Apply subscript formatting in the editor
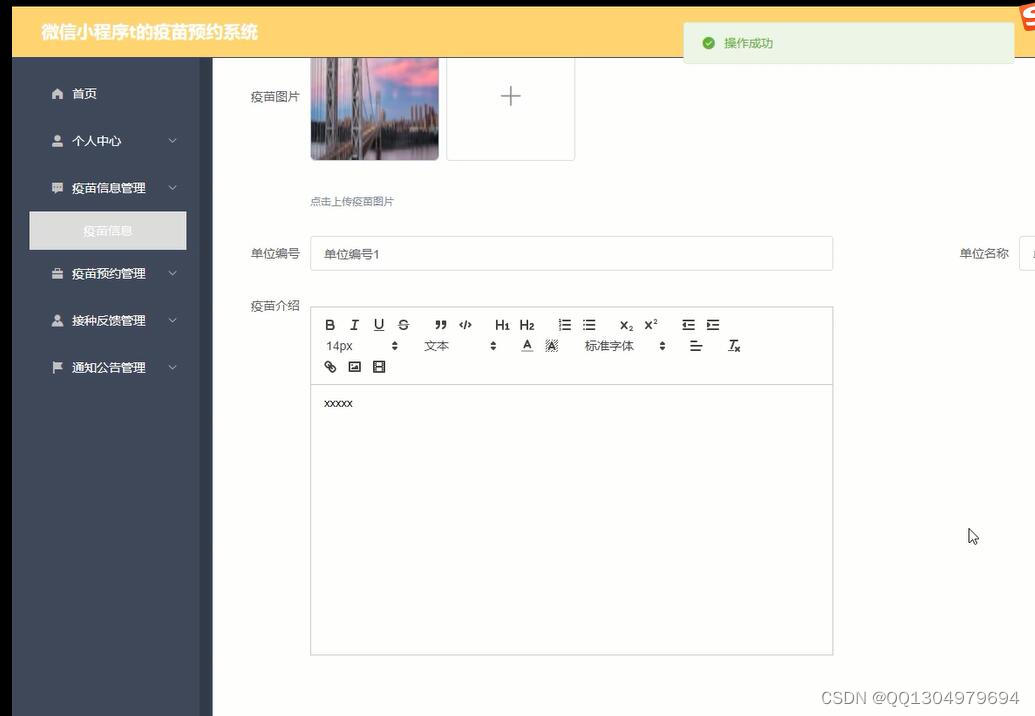 [625, 325]
